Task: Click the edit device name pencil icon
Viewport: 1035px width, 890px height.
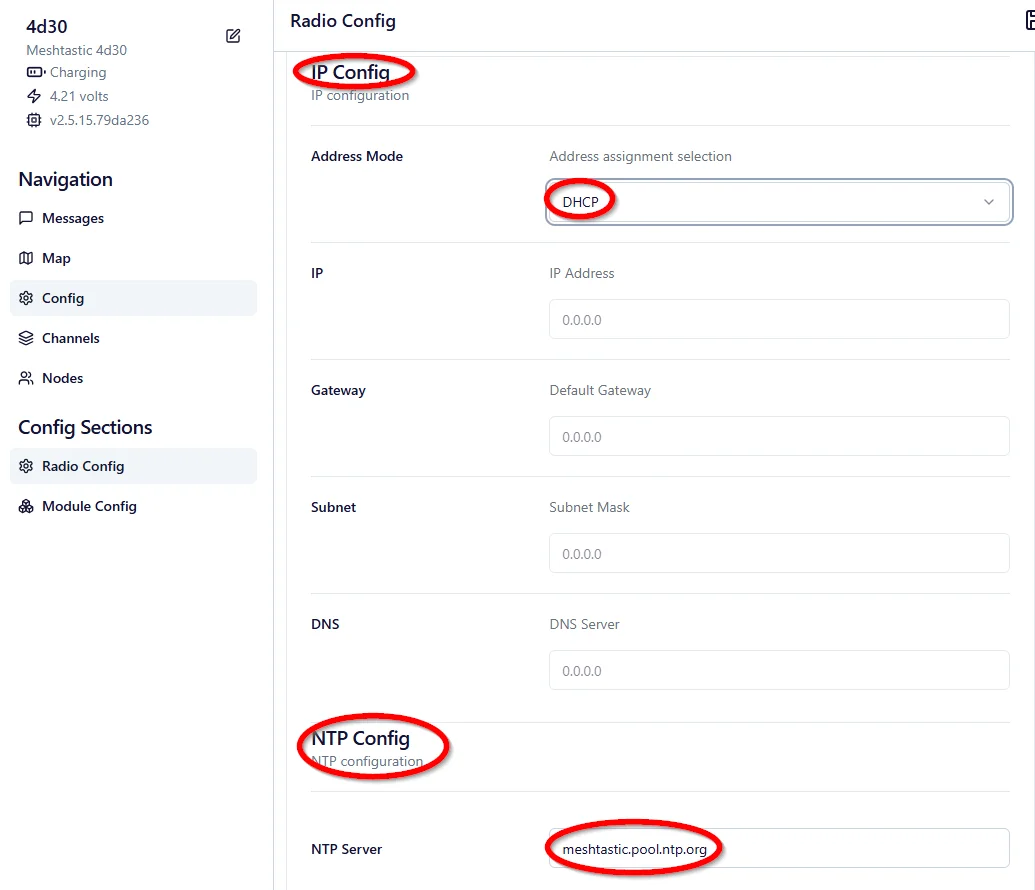Action: (x=233, y=36)
